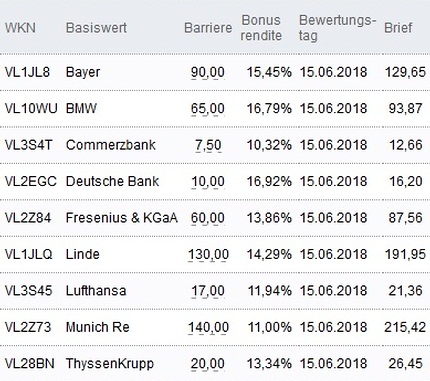Open WKN VL28BN for ThyssenKrupp

tap(29, 363)
